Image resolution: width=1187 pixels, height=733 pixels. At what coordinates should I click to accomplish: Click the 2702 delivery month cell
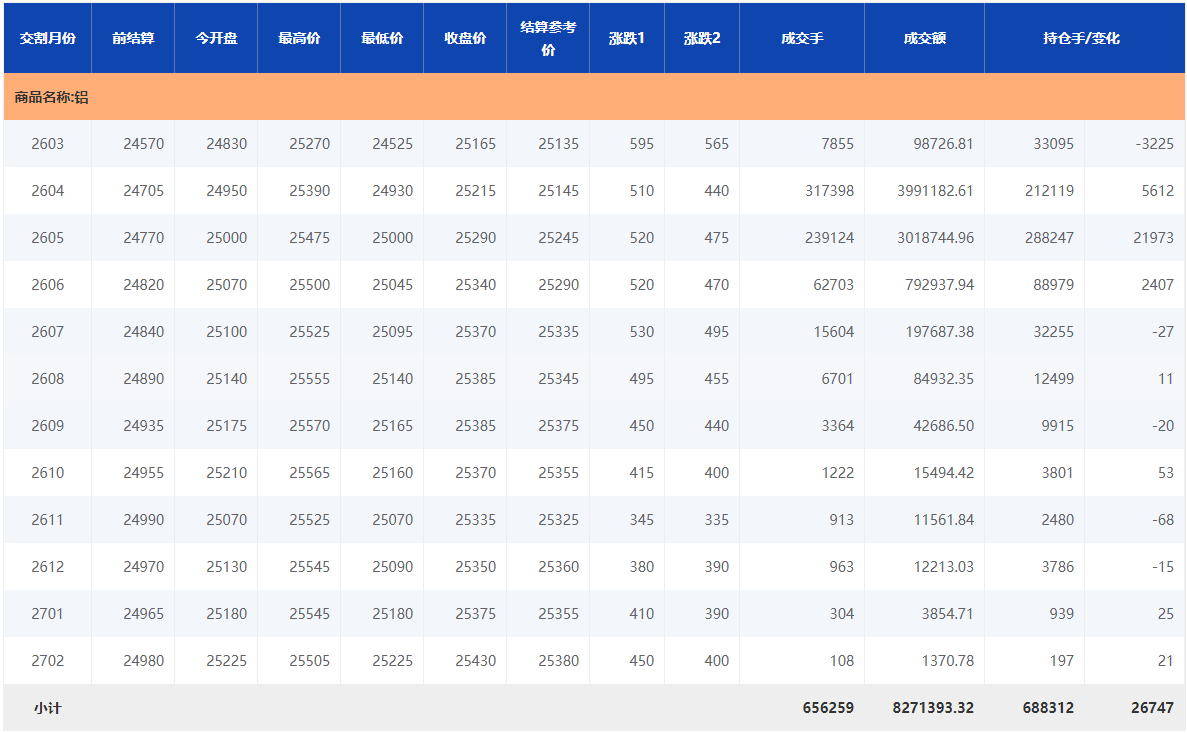47,661
